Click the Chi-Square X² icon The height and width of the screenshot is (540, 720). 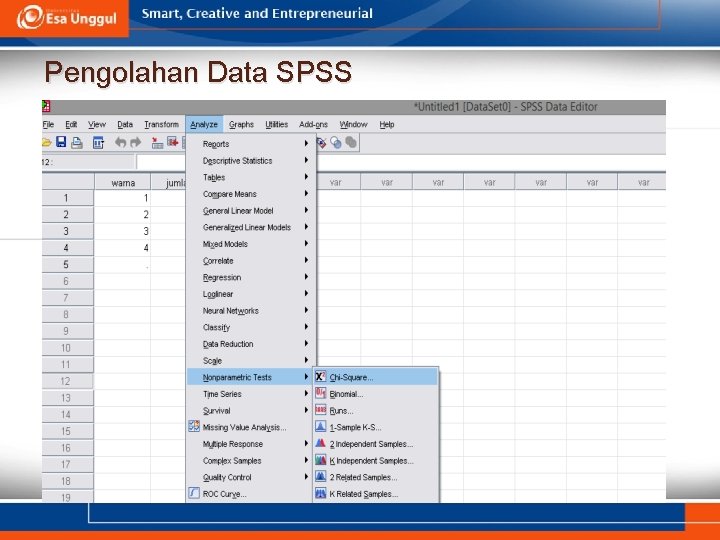[x=321, y=377]
